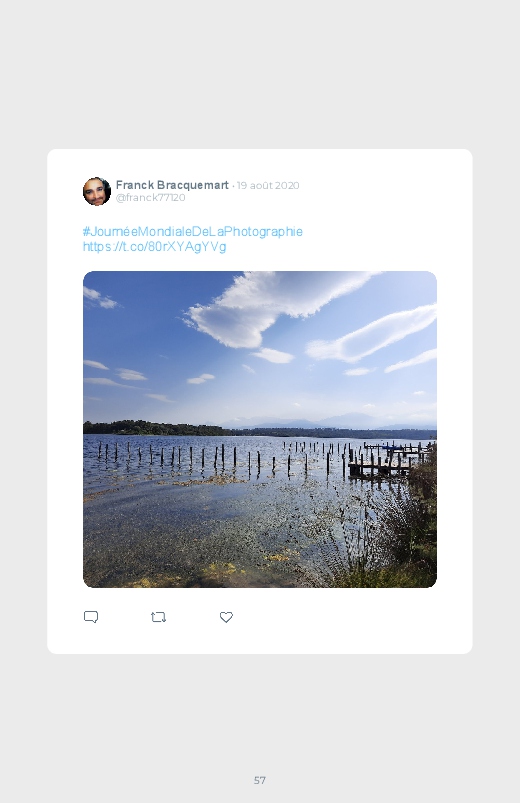Click the 19 août 2020 date
The height and width of the screenshot is (803, 520).
coord(268,185)
